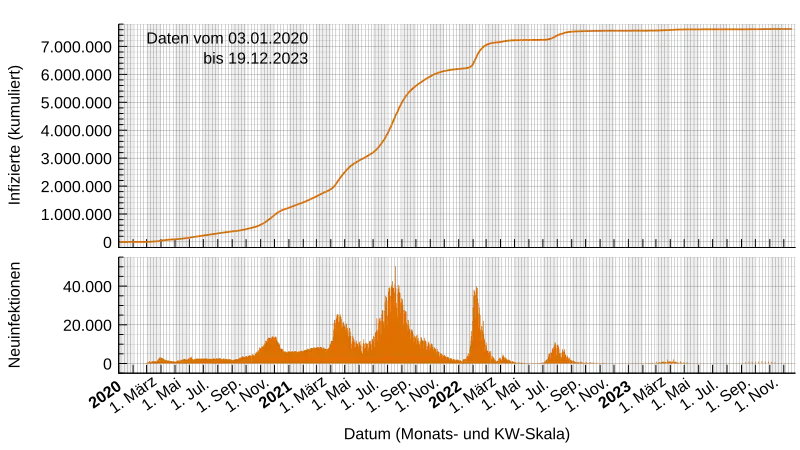Click the final small step near the curve's top
Viewport: 800px width, 450px height.
[x=558, y=34]
